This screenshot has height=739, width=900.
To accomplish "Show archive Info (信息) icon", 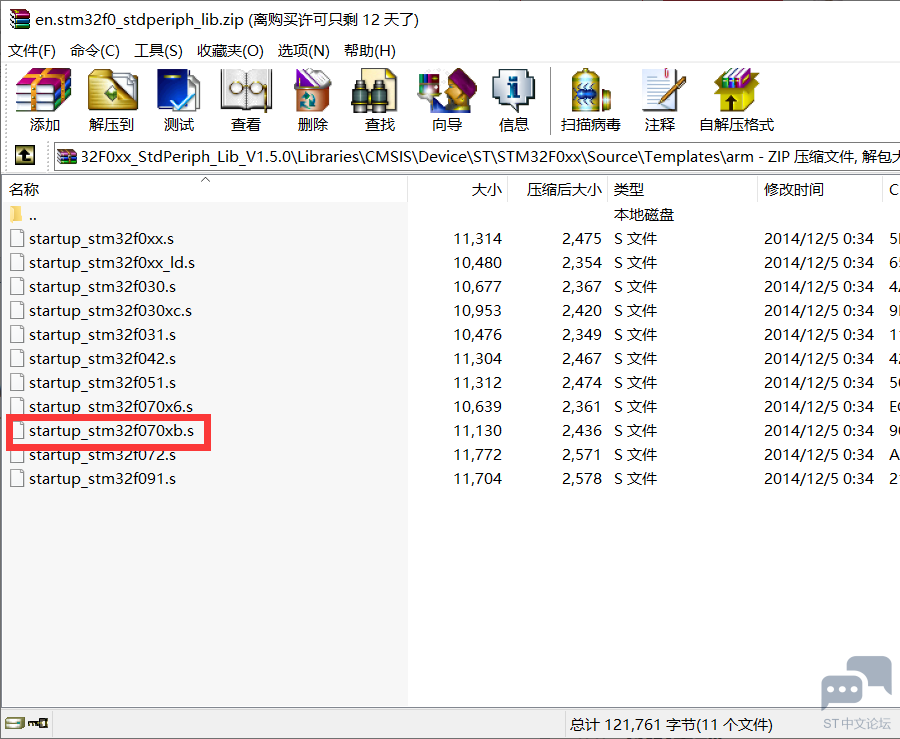I will 514,91.
